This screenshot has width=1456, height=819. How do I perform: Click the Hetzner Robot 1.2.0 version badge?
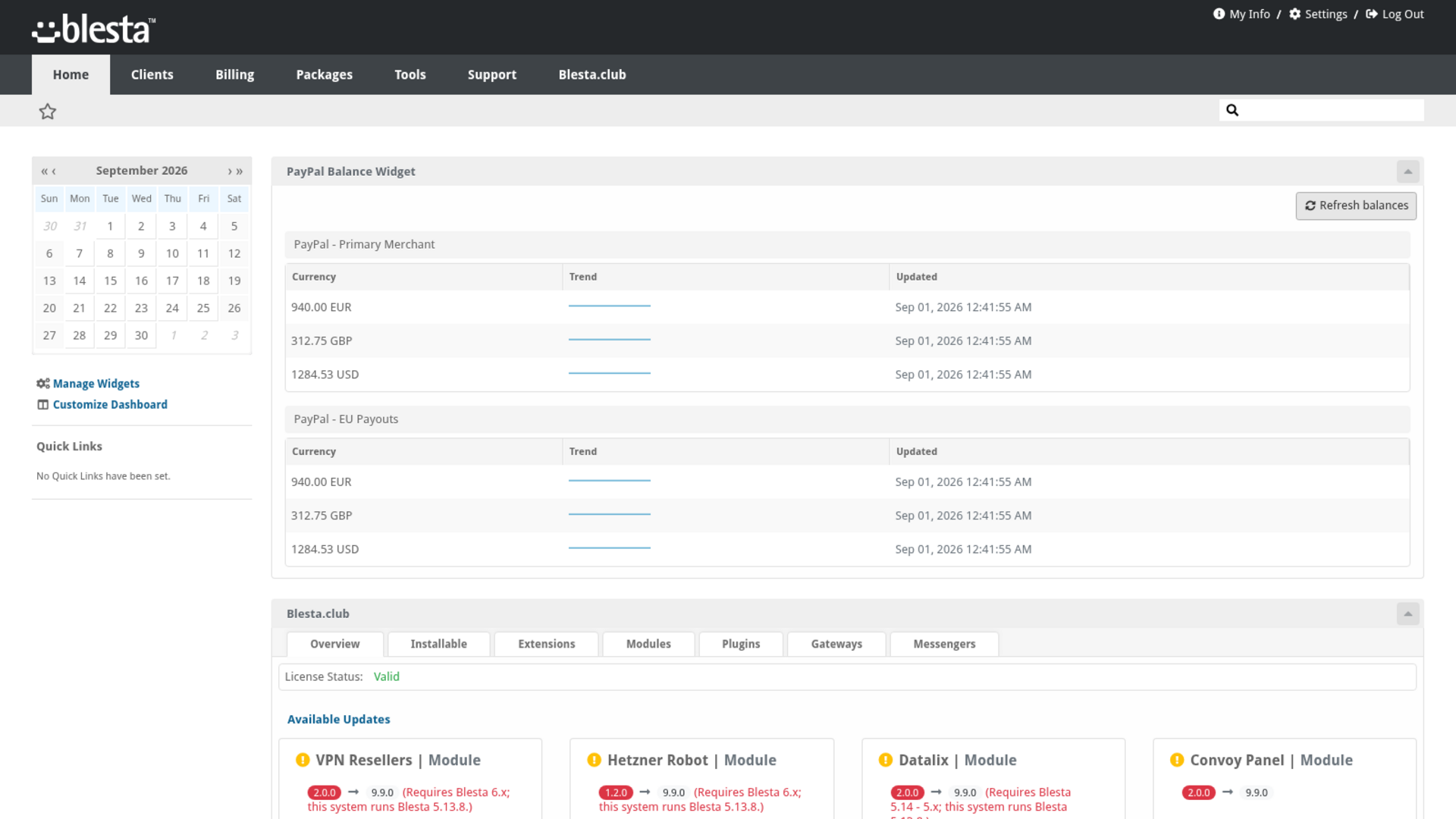[616, 792]
